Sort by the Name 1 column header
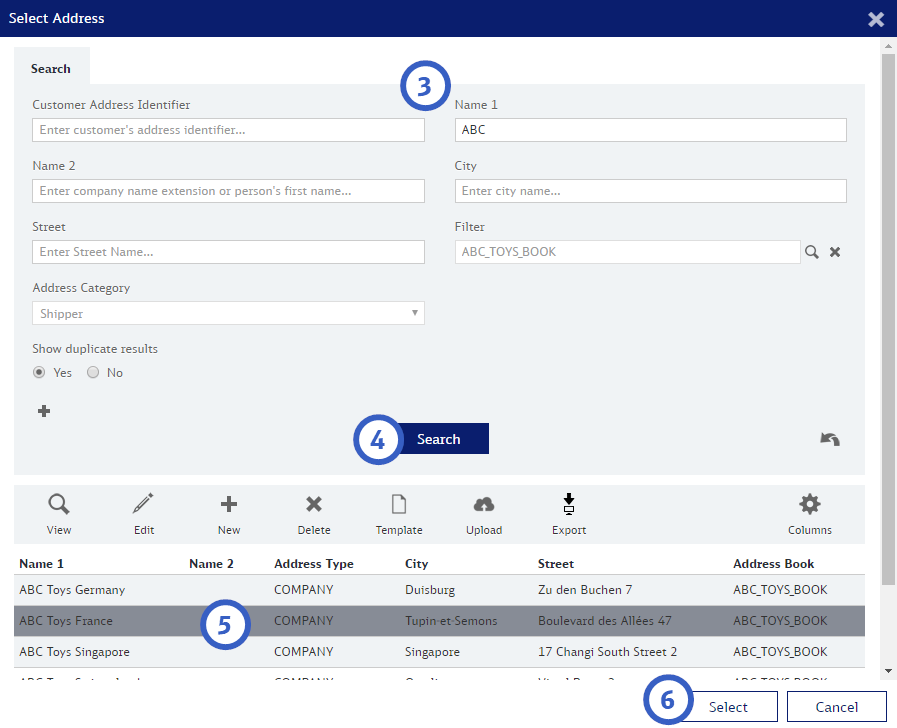The height and width of the screenshot is (728, 897). click(42, 564)
